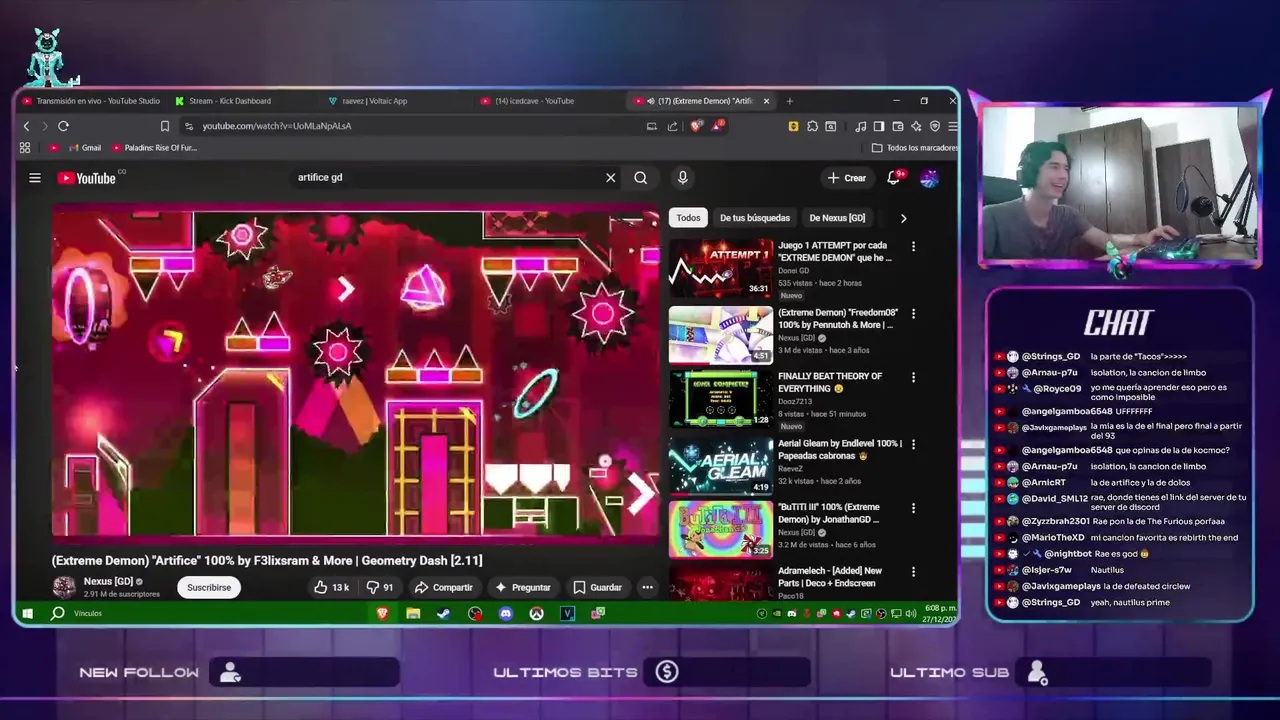The height and width of the screenshot is (720, 1280).
Task: Open the Compartir share dialog
Action: (443, 588)
